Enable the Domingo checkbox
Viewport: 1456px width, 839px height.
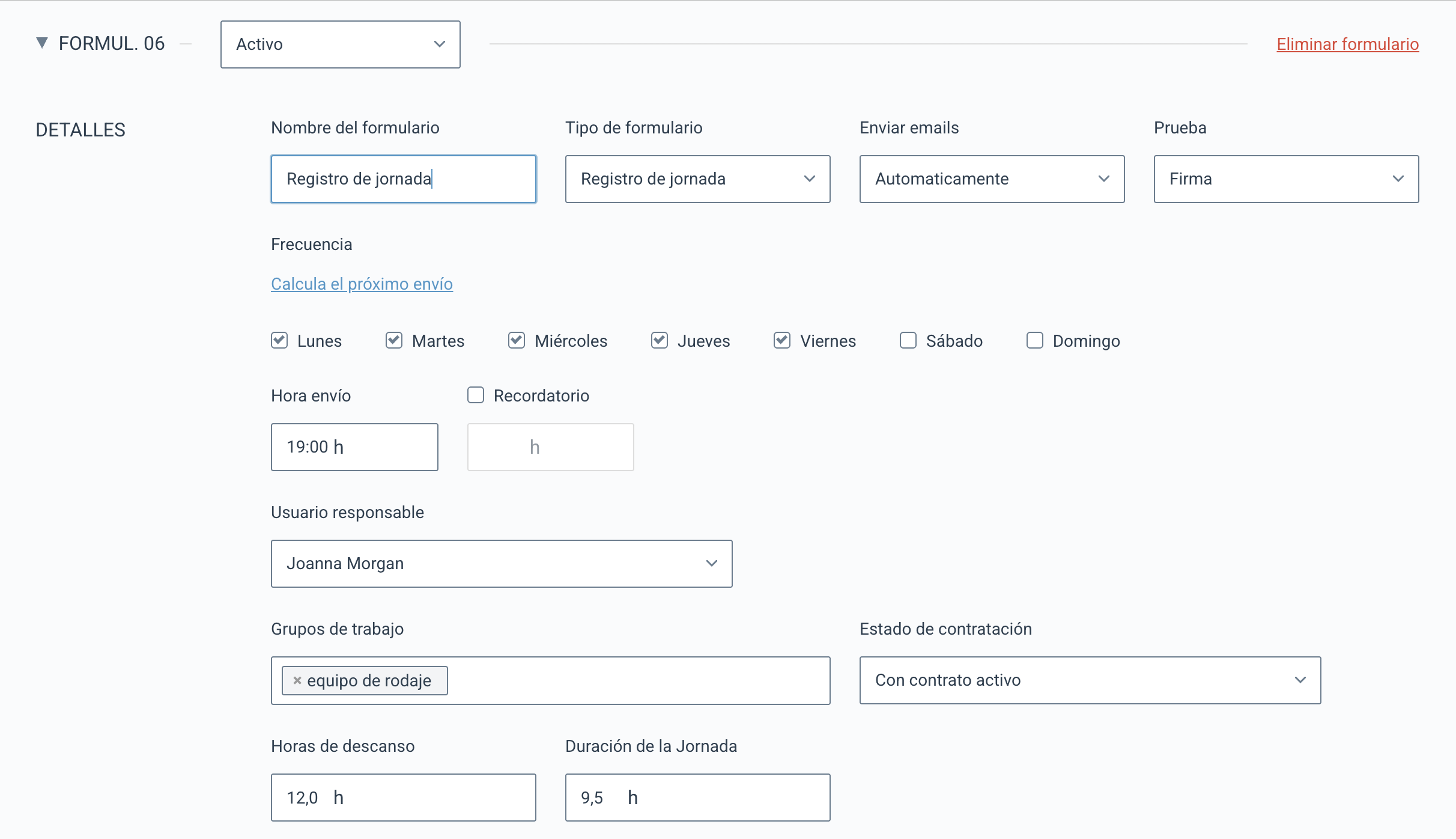pos(1035,341)
